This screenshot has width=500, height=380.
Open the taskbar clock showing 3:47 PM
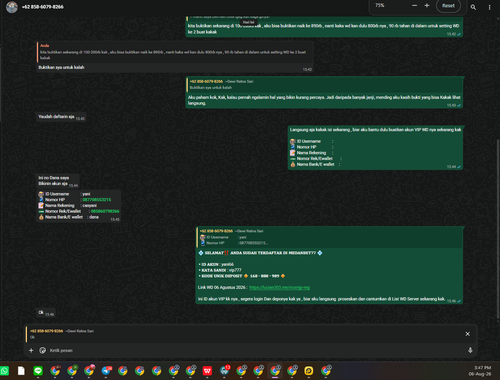pos(480,371)
